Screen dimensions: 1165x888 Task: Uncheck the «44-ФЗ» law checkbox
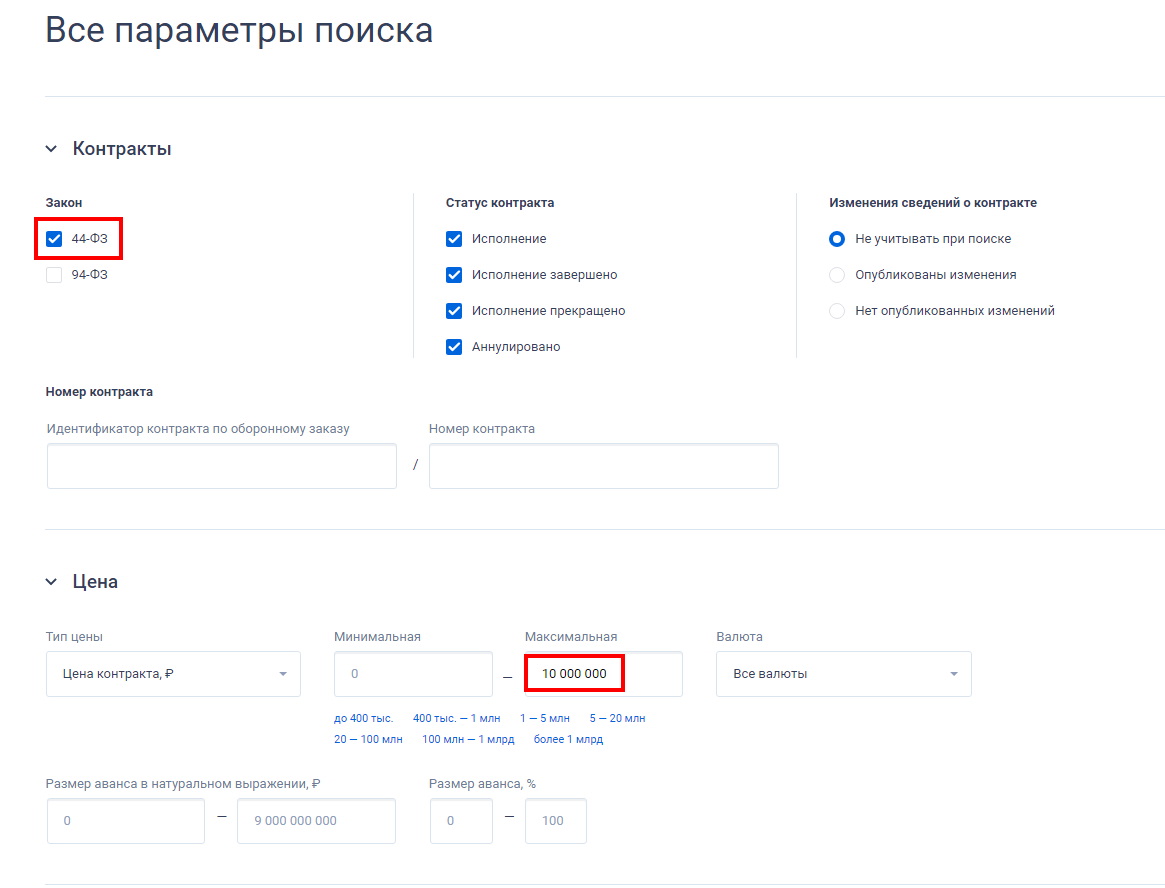tap(54, 238)
